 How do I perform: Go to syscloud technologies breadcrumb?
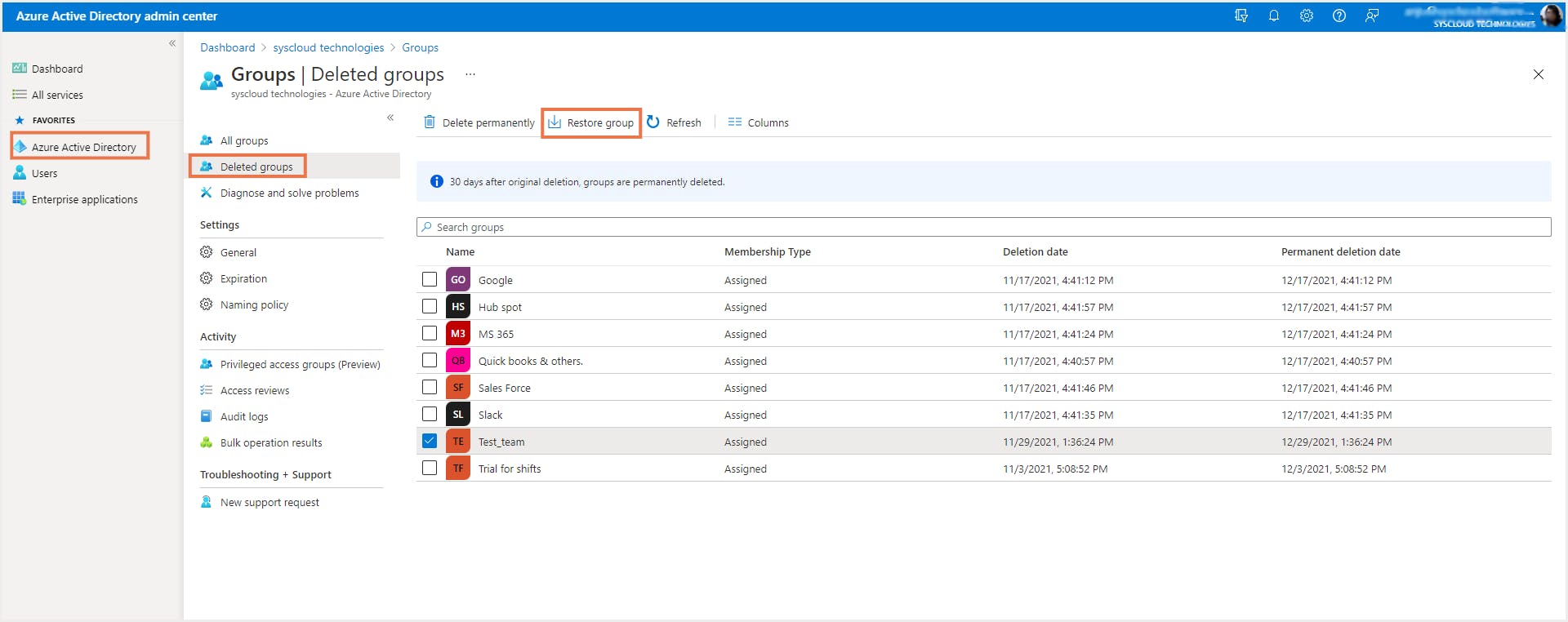coord(328,47)
